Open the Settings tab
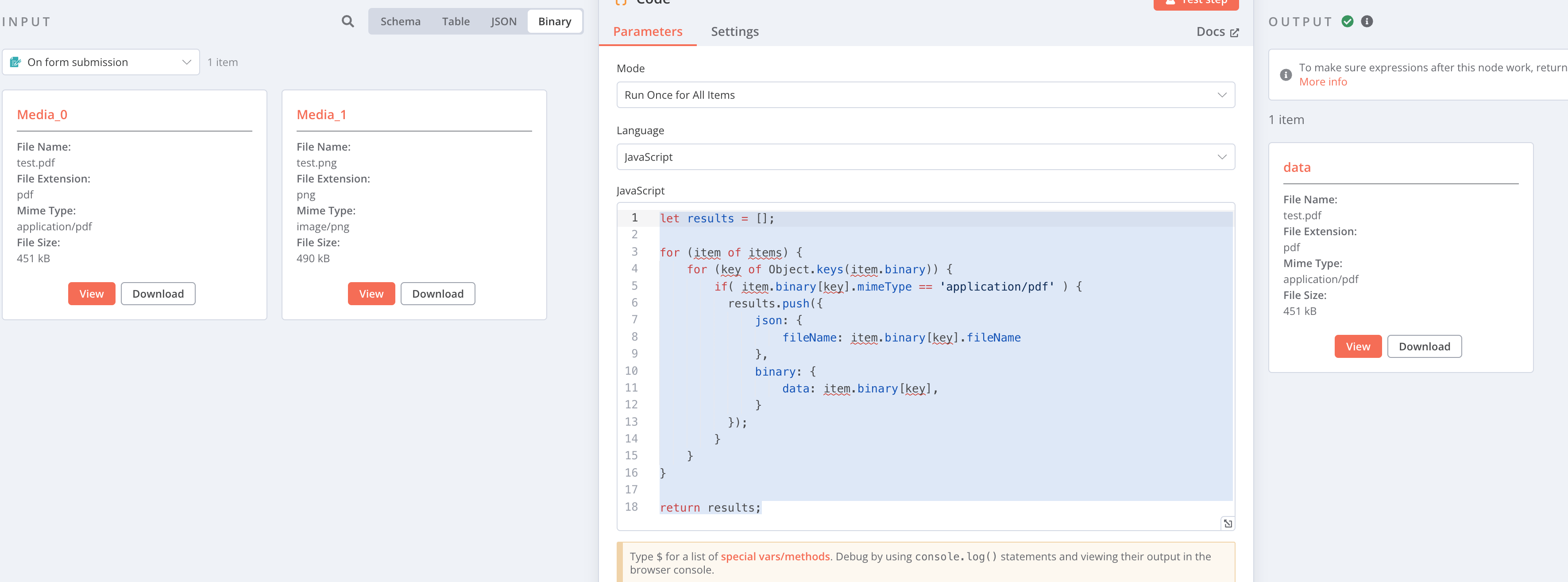The width and height of the screenshot is (1568, 582). pos(735,31)
